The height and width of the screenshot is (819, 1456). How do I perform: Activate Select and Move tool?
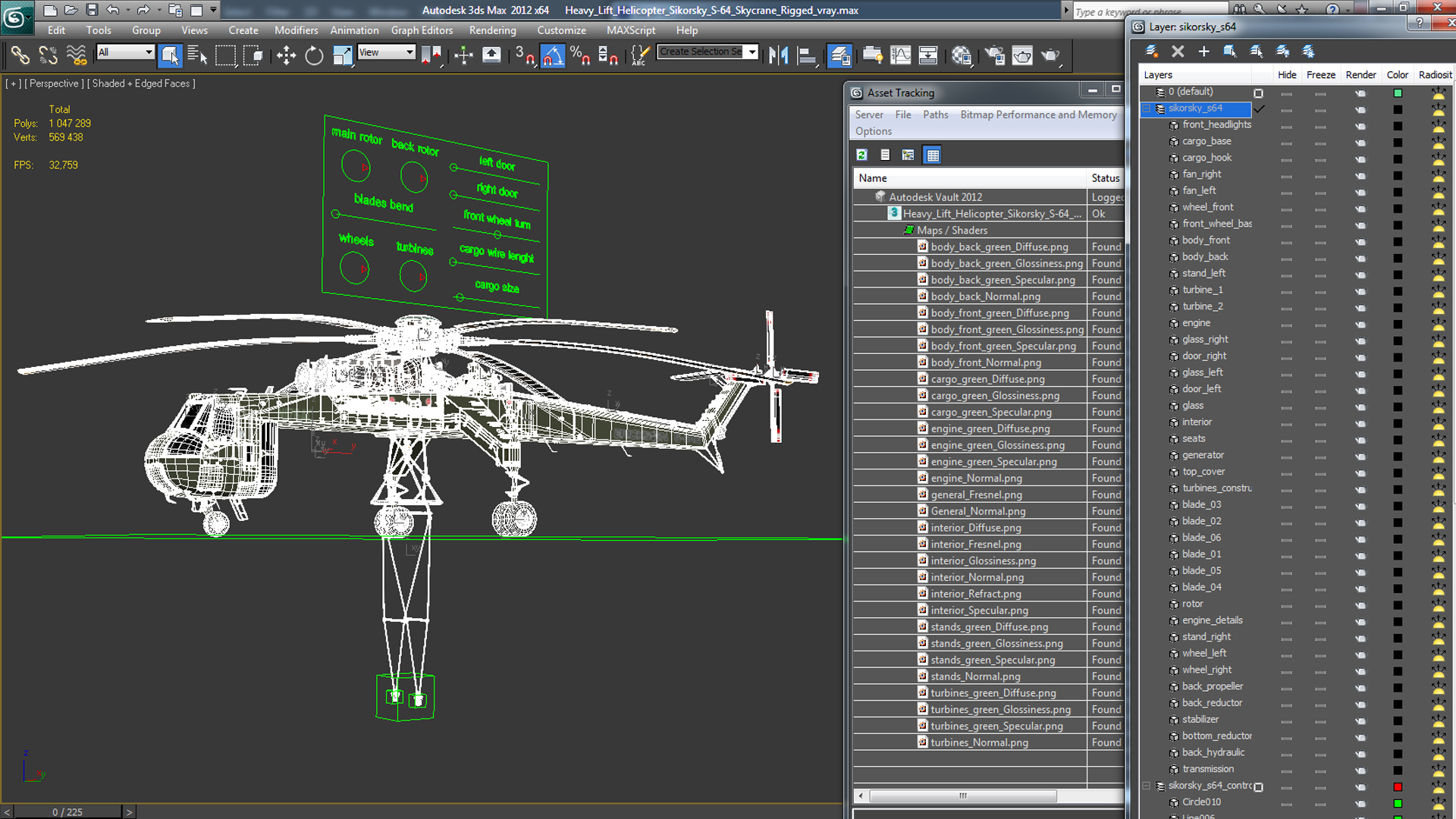(x=286, y=55)
